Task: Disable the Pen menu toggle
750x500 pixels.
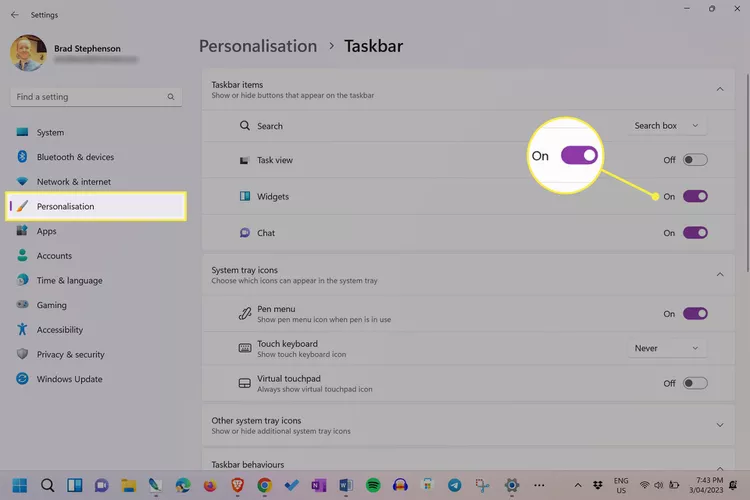Action: [x=695, y=314]
